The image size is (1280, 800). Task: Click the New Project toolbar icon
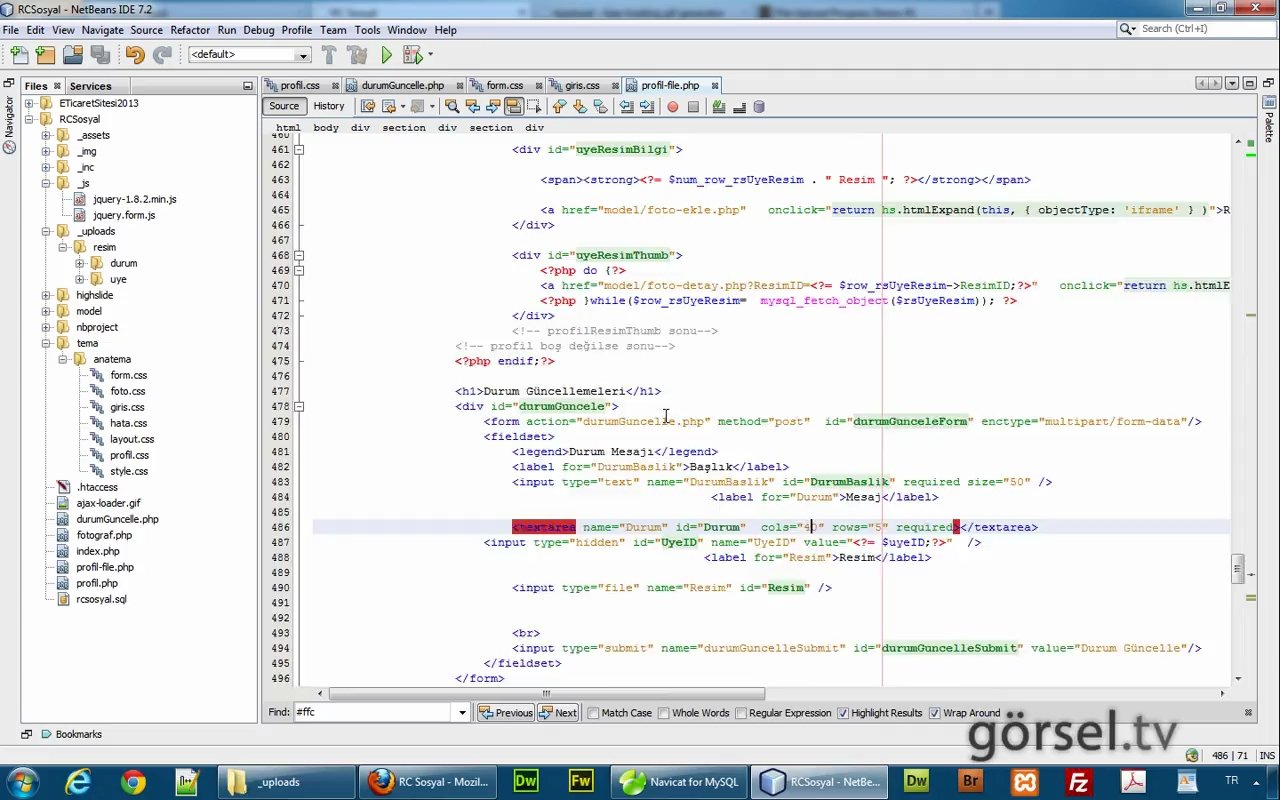[46, 55]
